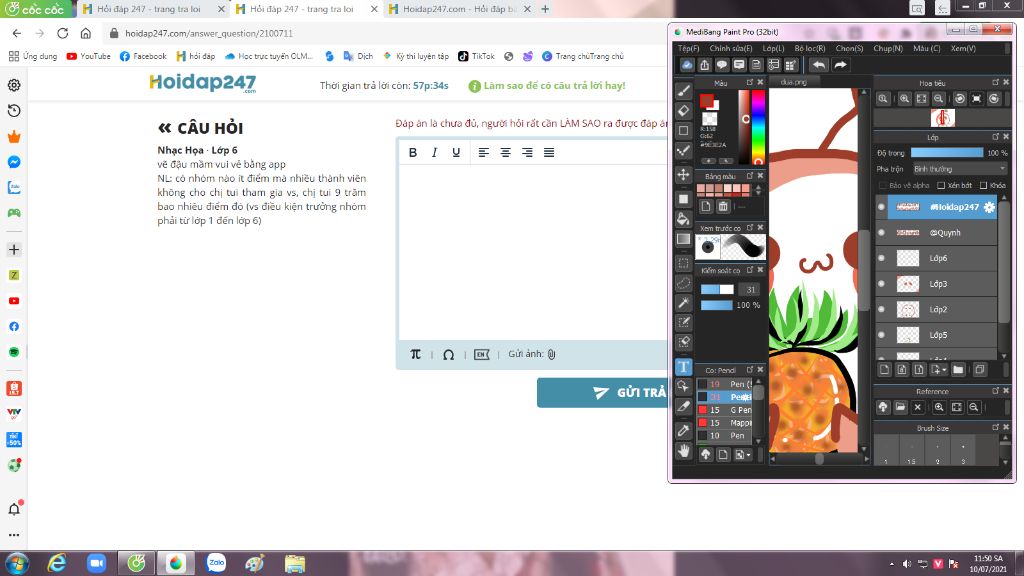
Task: Open the Chọn(S) menu
Action: click(849, 48)
